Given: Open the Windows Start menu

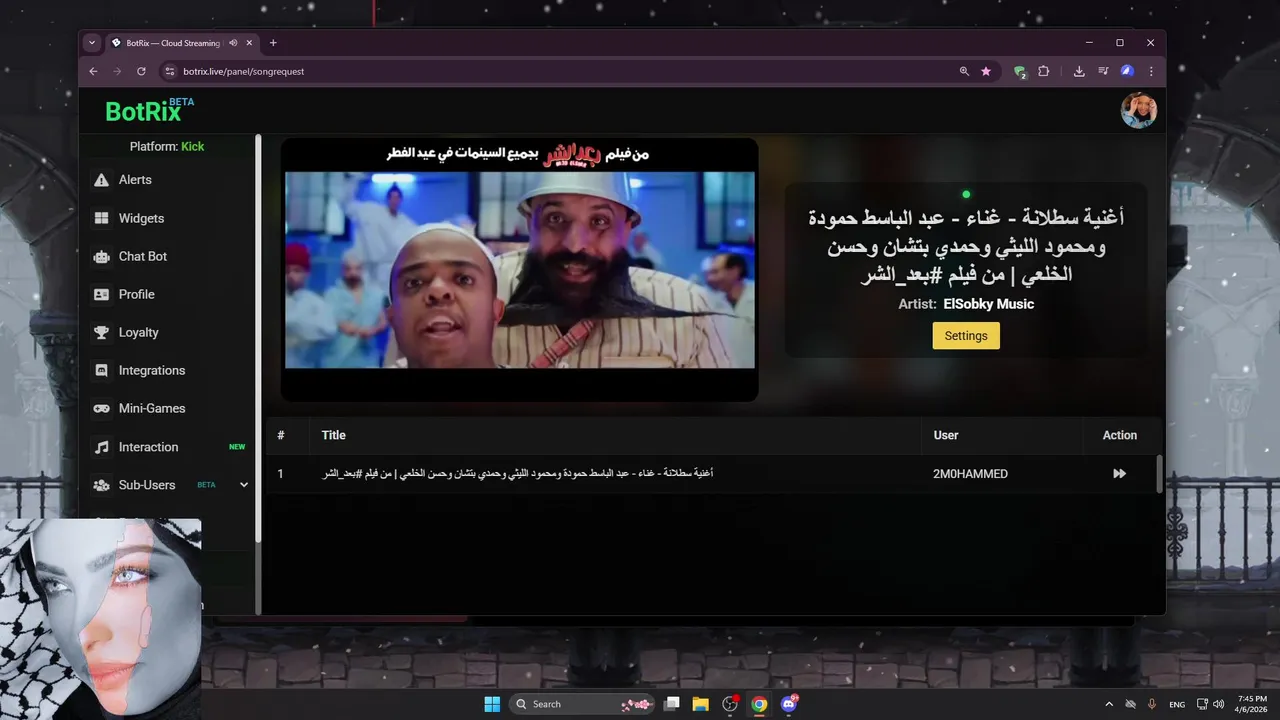Looking at the screenshot, I should (492, 704).
